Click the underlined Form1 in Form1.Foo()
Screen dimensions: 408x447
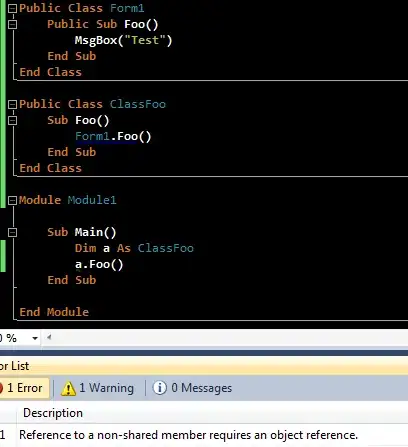click(x=92, y=136)
